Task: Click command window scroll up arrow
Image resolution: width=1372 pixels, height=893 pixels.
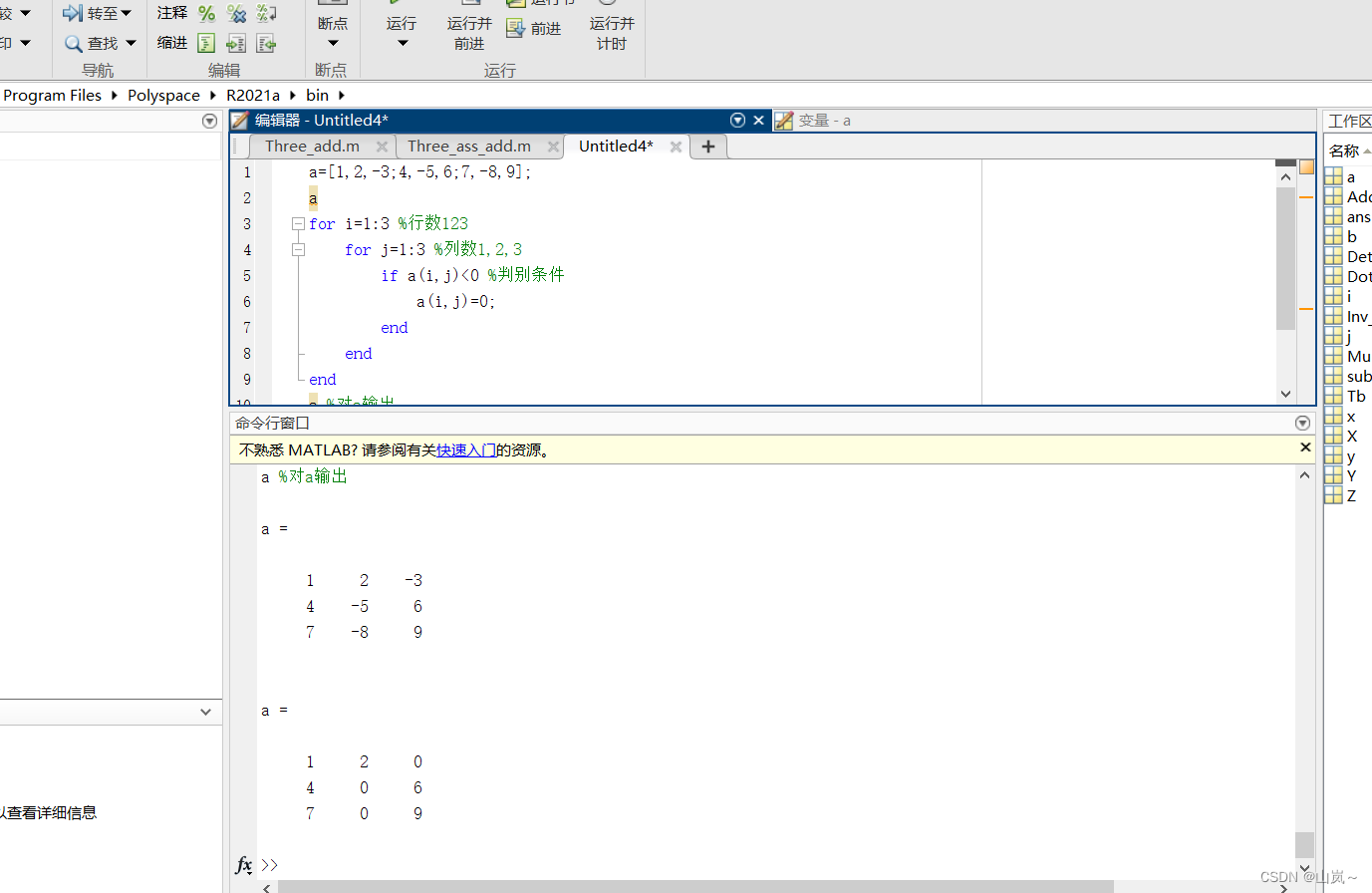Action: click(x=1304, y=475)
